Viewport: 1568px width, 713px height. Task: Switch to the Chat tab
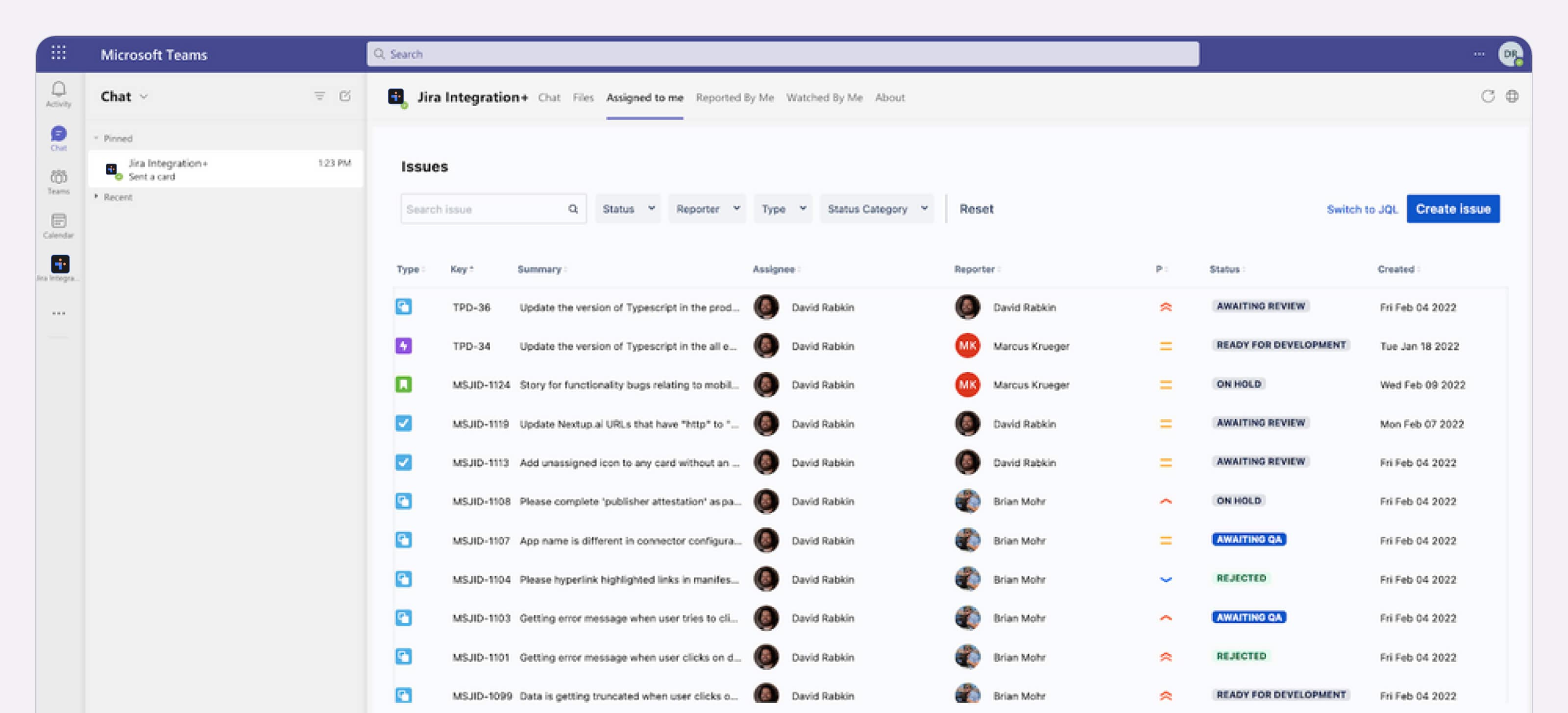pyautogui.click(x=548, y=97)
